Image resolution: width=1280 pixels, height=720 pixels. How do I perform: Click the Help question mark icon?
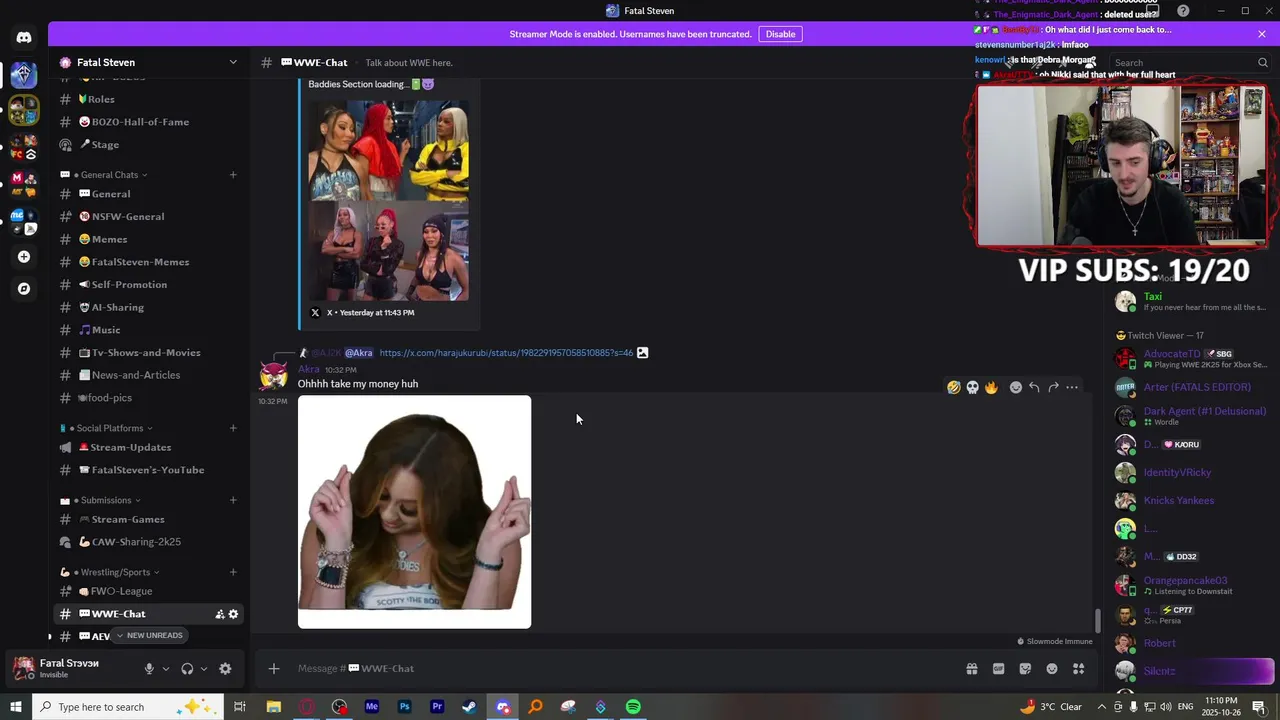click(1183, 11)
